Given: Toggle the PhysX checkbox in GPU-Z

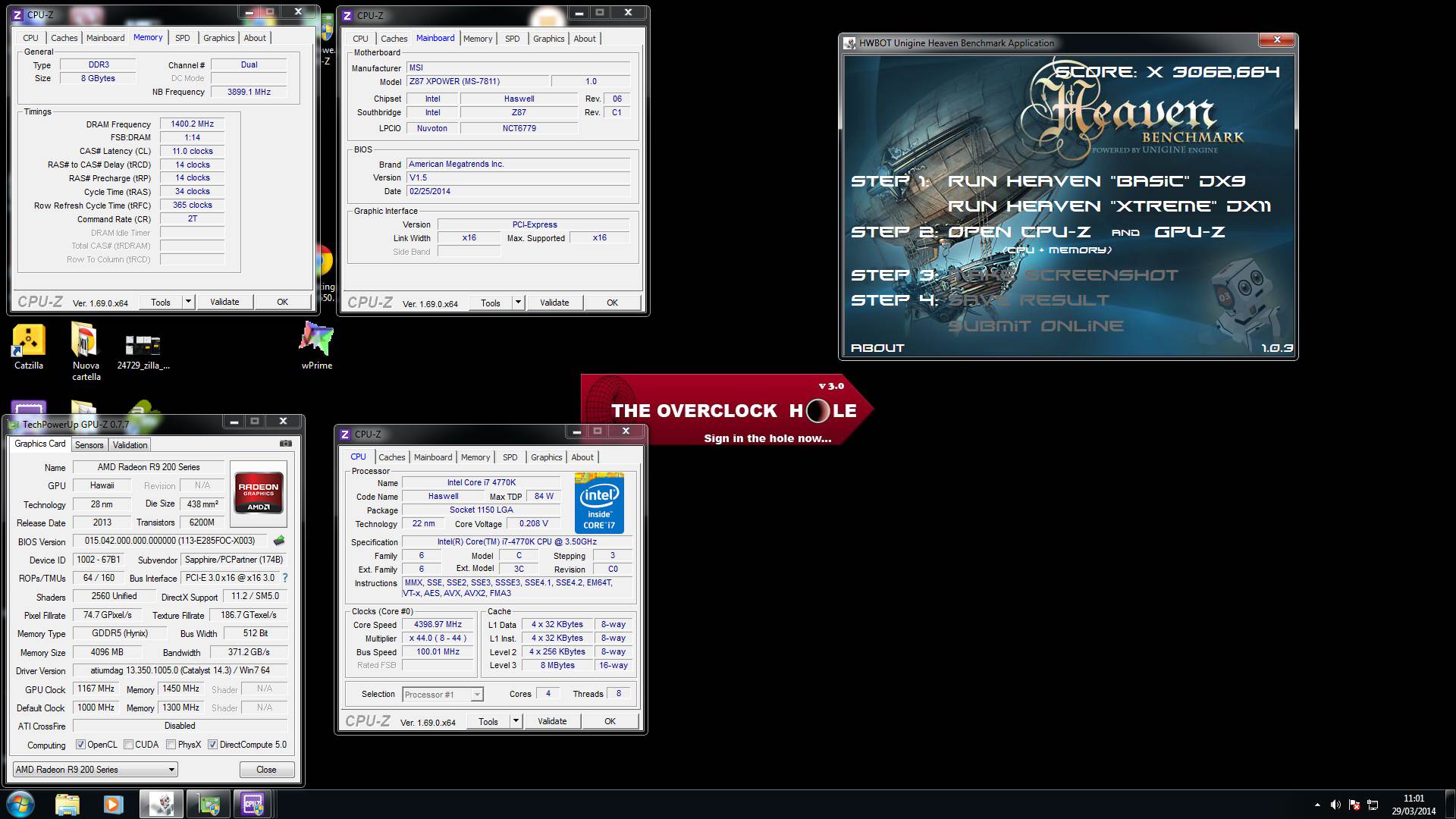Looking at the screenshot, I should coord(171,745).
